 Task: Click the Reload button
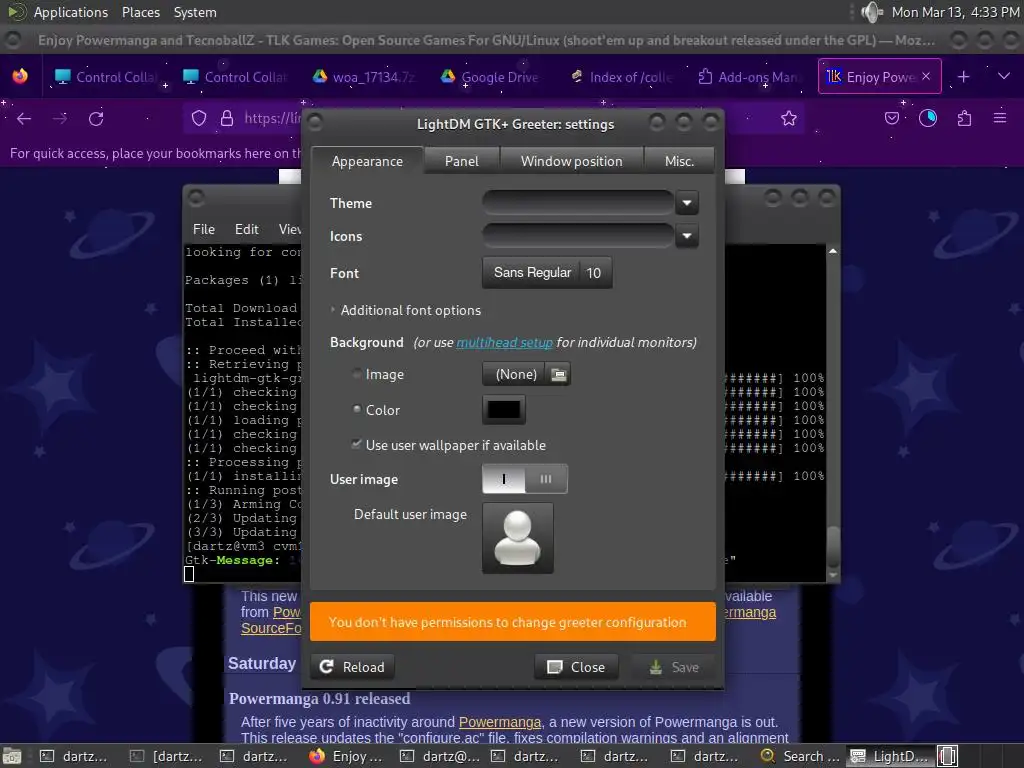(x=352, y=667)
